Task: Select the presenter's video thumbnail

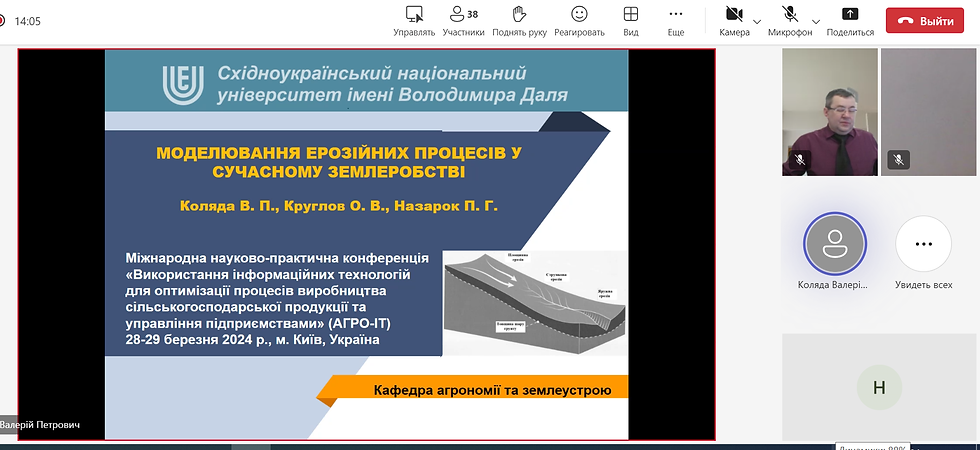Action: [x=830, y=112]
